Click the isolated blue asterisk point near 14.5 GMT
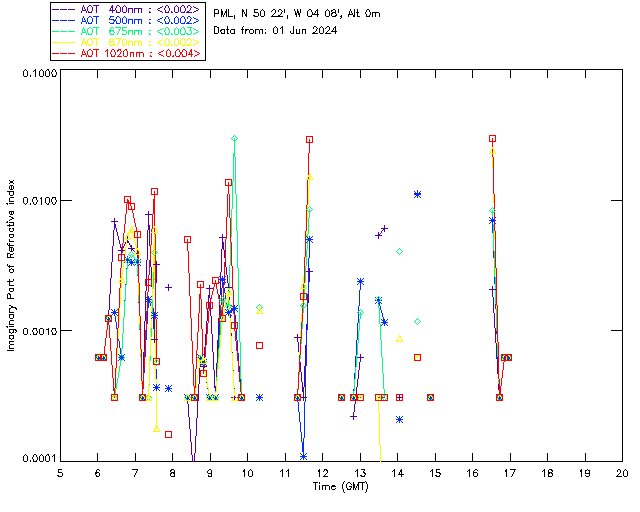 (417, 194)
